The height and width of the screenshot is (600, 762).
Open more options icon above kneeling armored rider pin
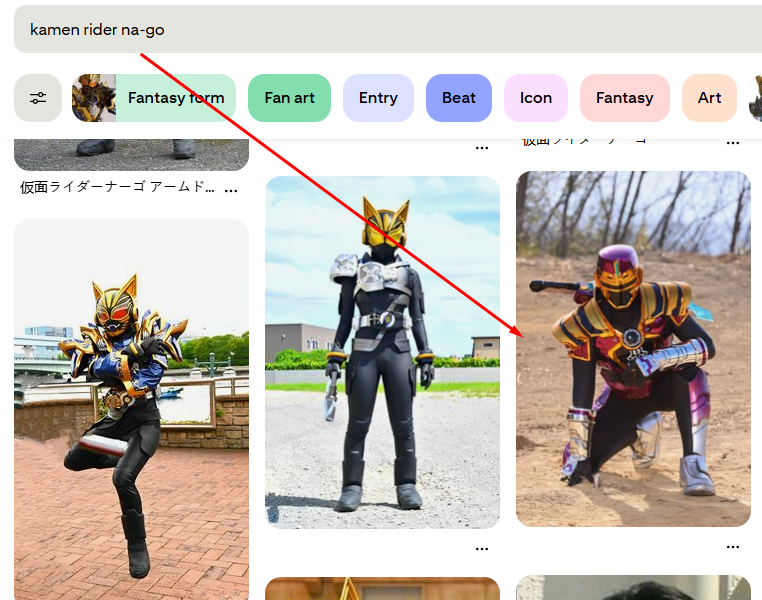tap(732, 143)
